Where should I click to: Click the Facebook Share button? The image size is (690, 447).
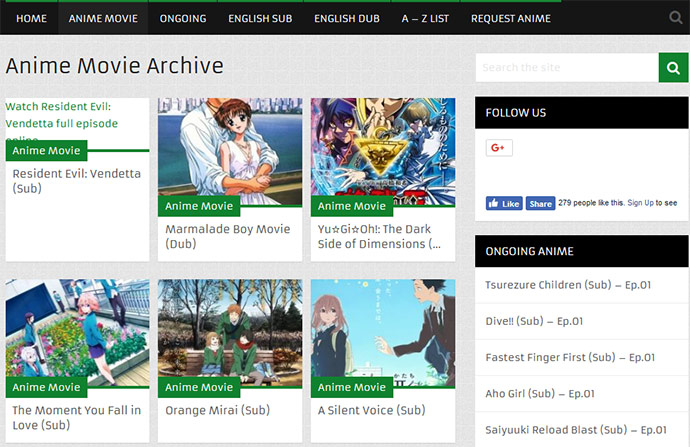[x=540, y=203]
